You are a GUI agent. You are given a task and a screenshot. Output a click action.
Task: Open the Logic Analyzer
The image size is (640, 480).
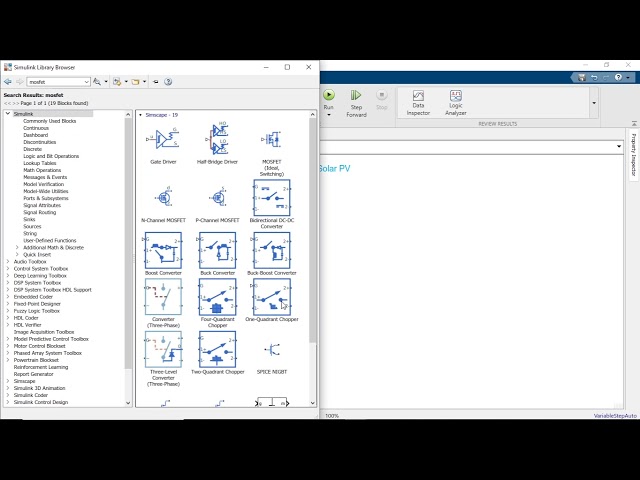[x=456, y=103]
